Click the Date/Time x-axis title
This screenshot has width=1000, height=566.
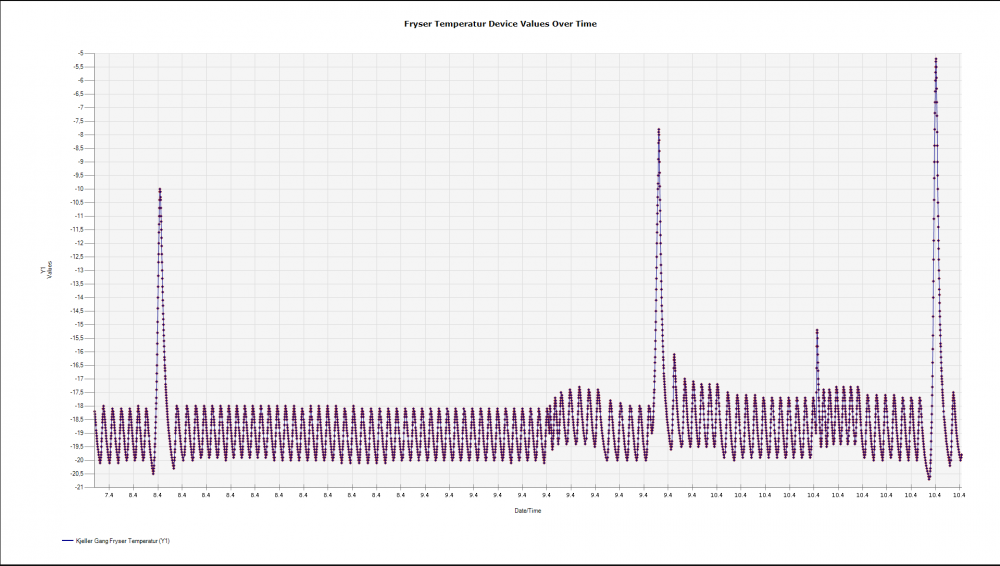coord(527,510)
